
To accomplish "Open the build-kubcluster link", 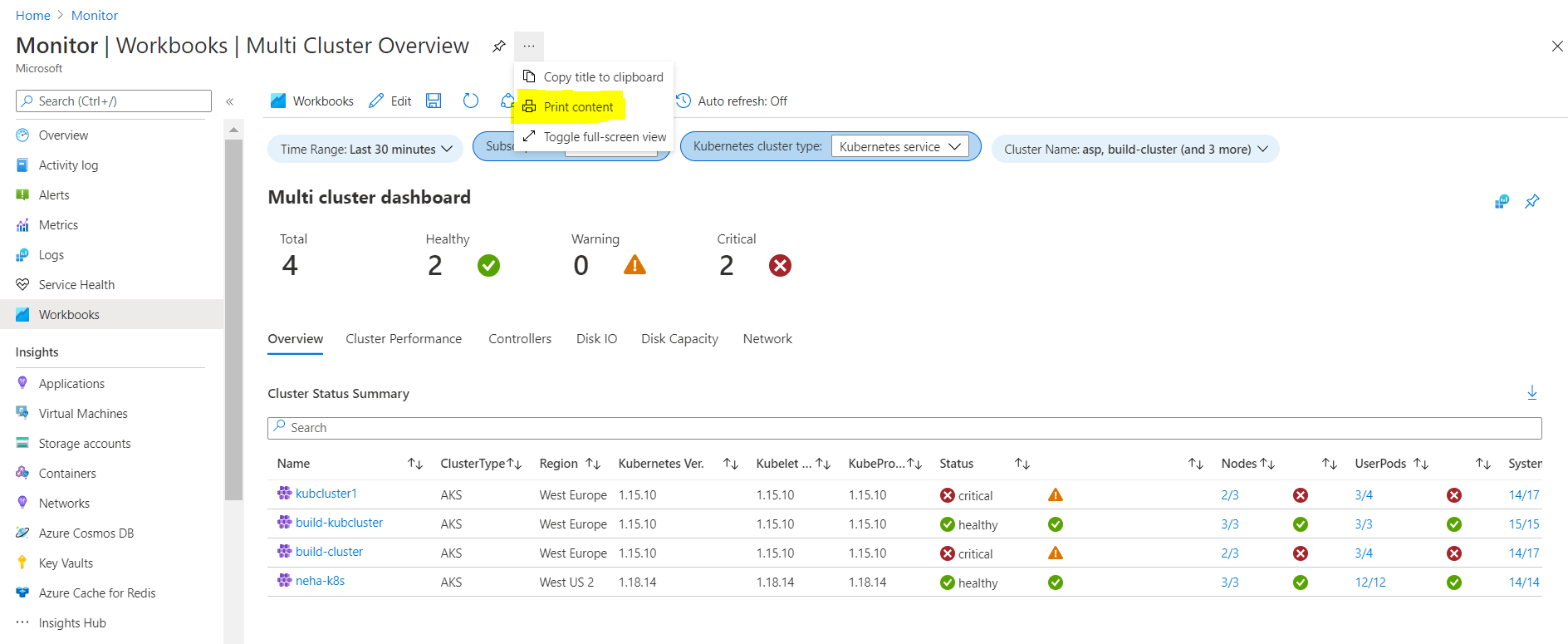I will pyautogui.click(x=339, y=523).
